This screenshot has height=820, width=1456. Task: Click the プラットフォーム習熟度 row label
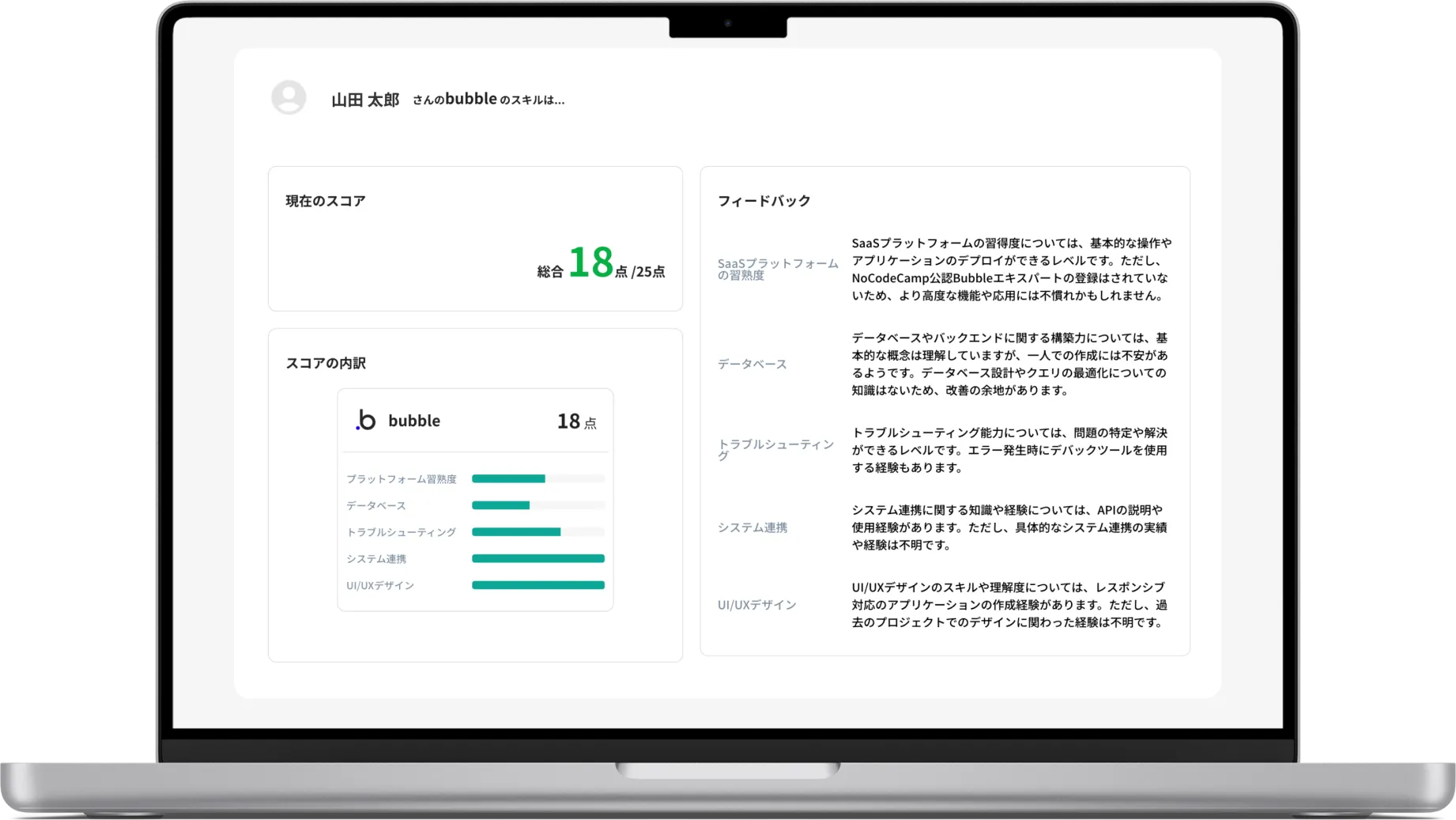tap(402, 479)
